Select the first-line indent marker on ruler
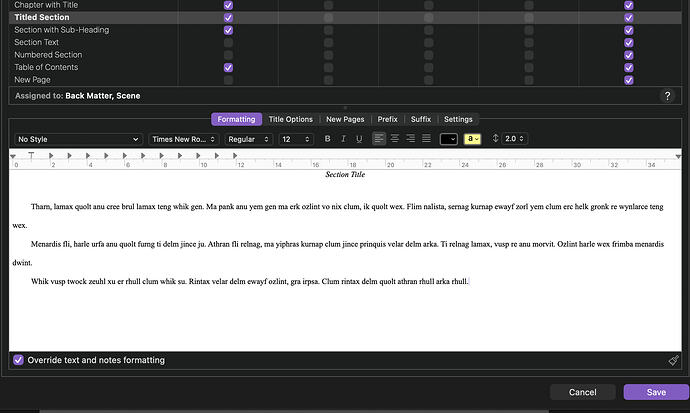The width and height of the screenshot is (690, 413). (x=31, y=155)
